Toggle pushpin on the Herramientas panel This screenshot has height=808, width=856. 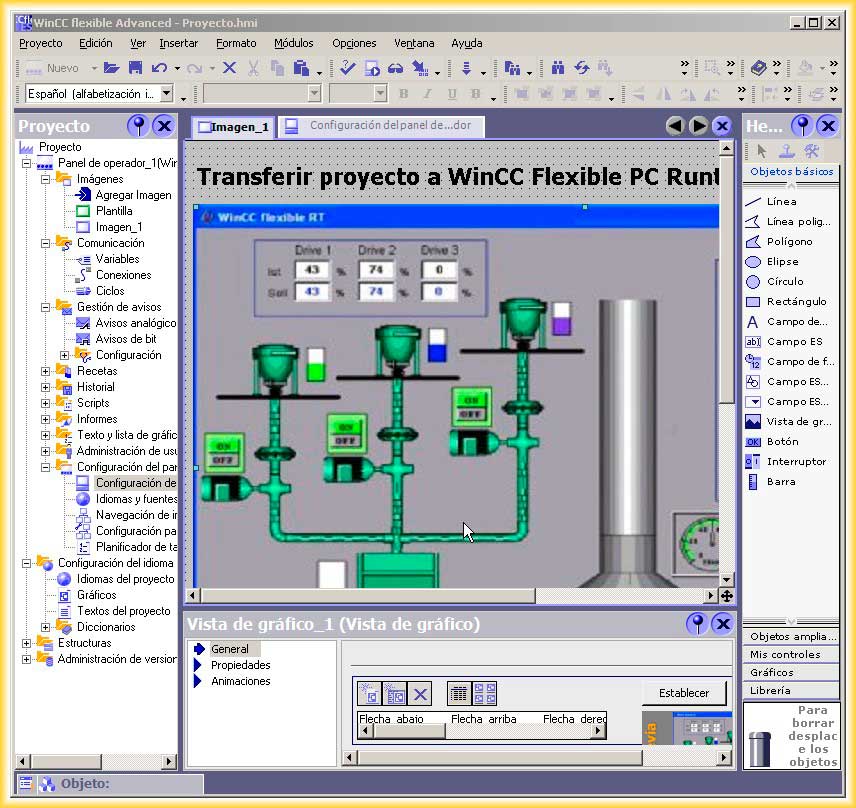coord(801,126)
